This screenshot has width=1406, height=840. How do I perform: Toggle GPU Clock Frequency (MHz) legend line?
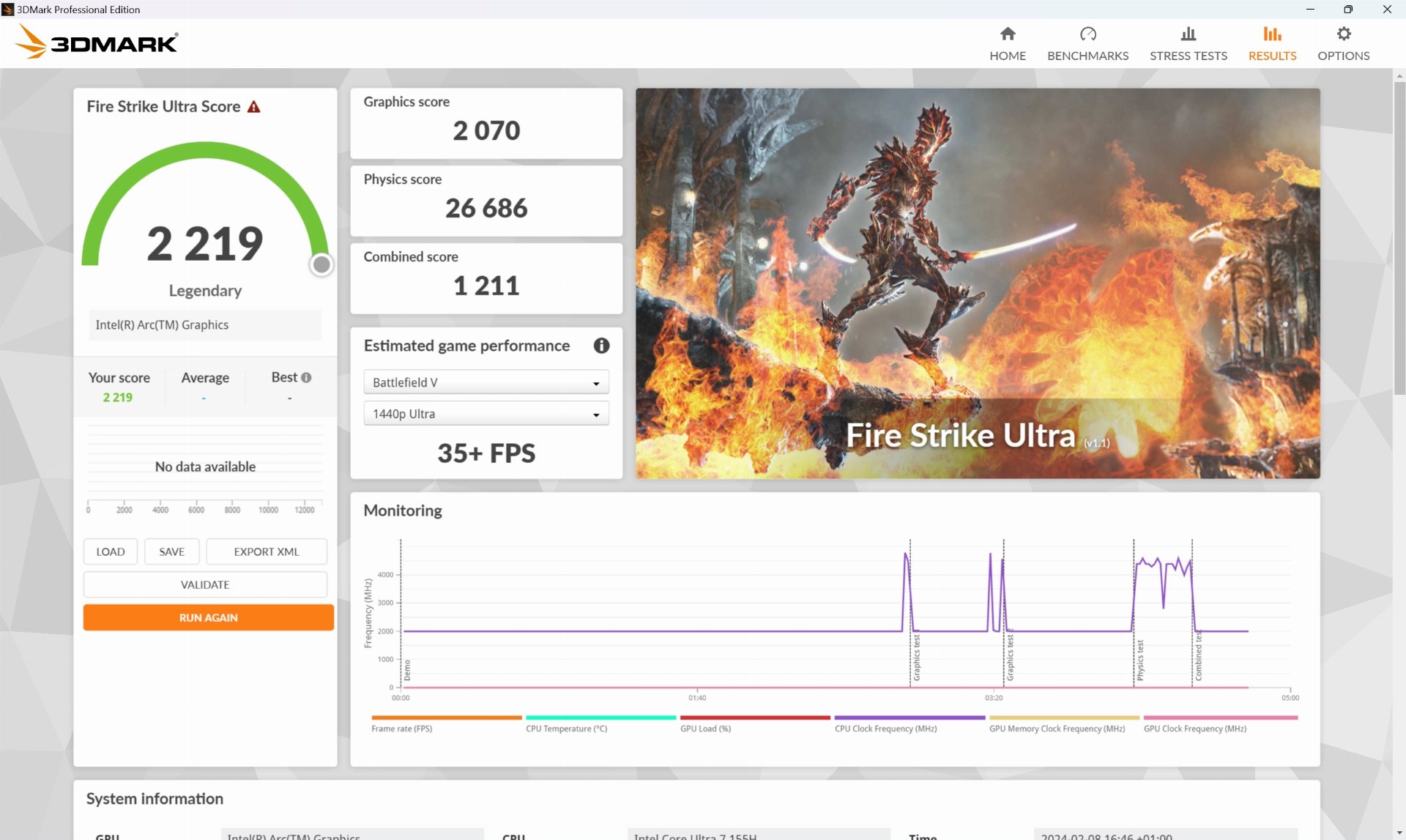[x=1220, y=723]
